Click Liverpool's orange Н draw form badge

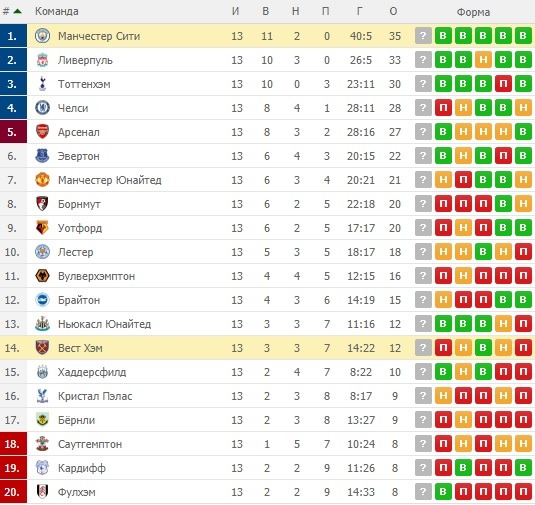[483, 60]
